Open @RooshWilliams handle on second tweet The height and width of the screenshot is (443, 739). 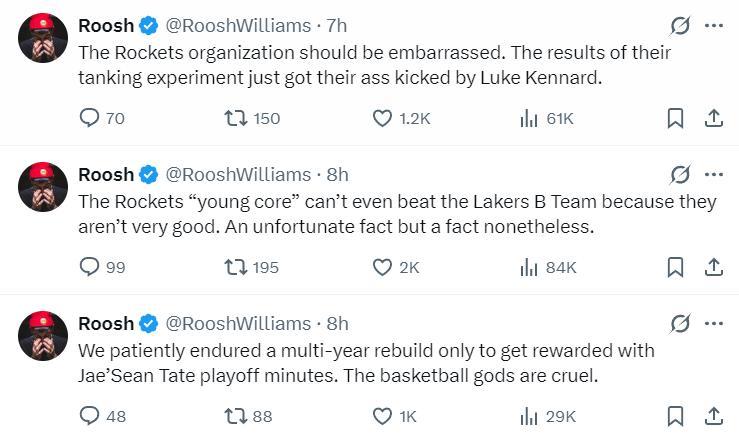[x=237, y=175]
